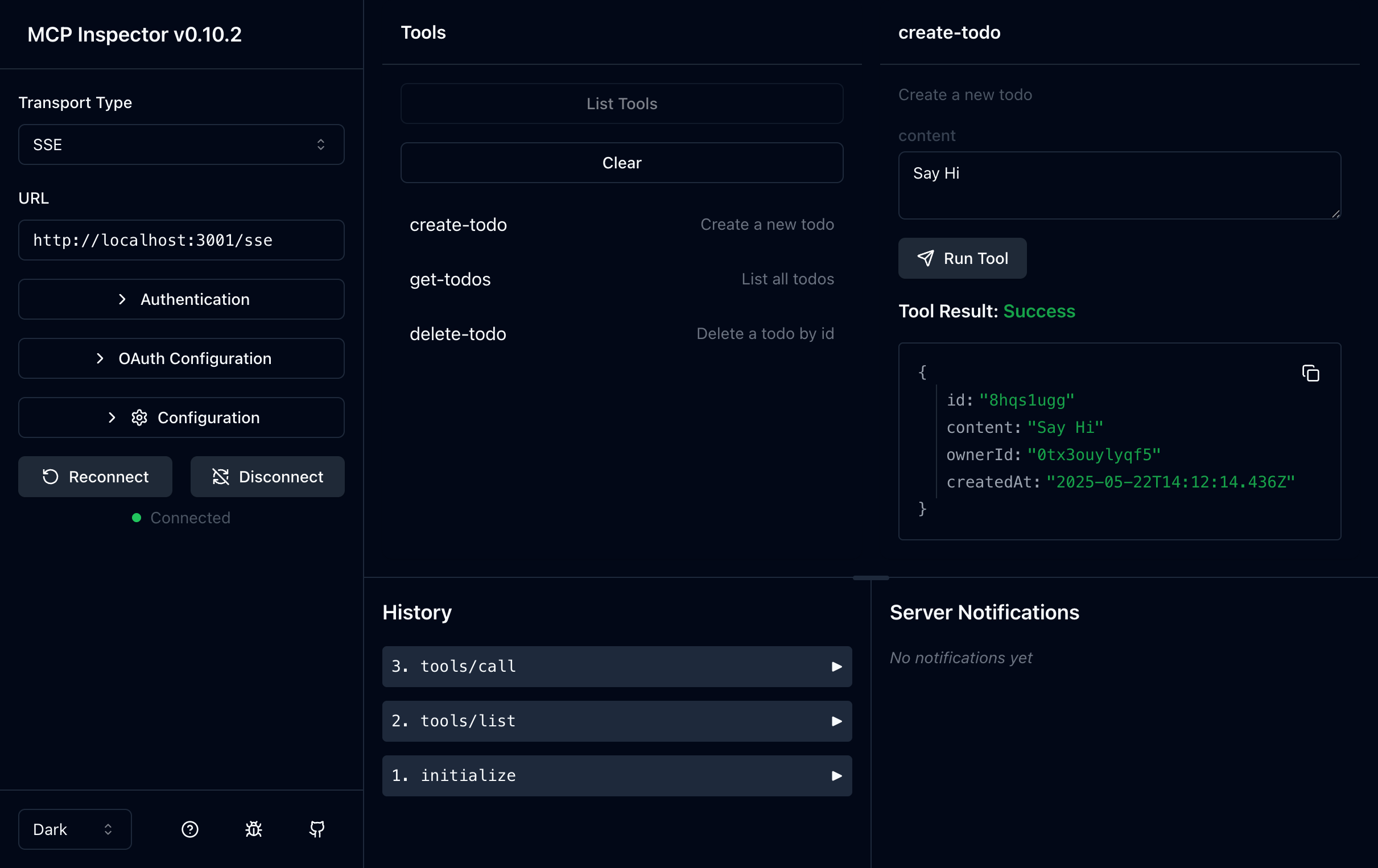This screenshot has height=868, width=1378.
Task: Clear the tools list
Action: click(621, 163)
